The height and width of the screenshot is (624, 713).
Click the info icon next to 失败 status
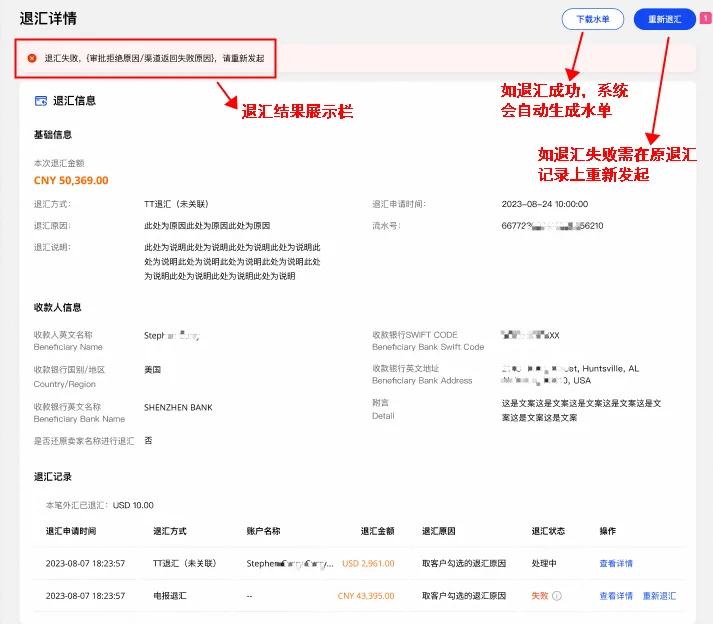point(557,596)
